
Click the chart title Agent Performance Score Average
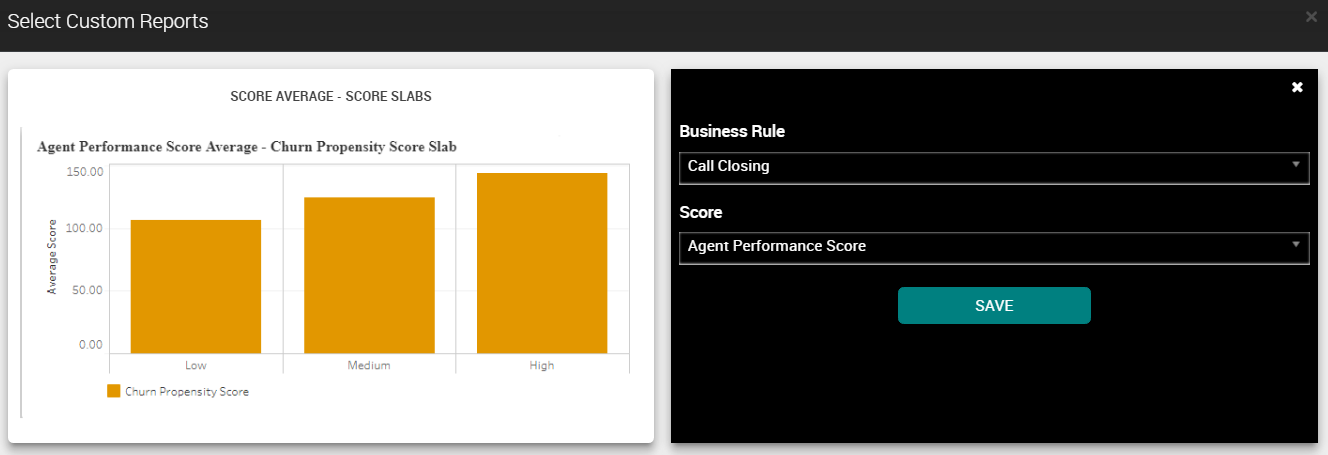(x=247, y=146)
